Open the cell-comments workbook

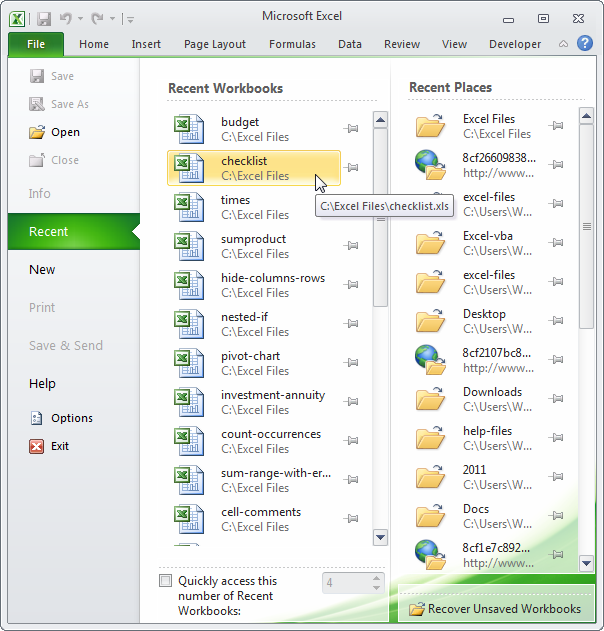[254, 520]
